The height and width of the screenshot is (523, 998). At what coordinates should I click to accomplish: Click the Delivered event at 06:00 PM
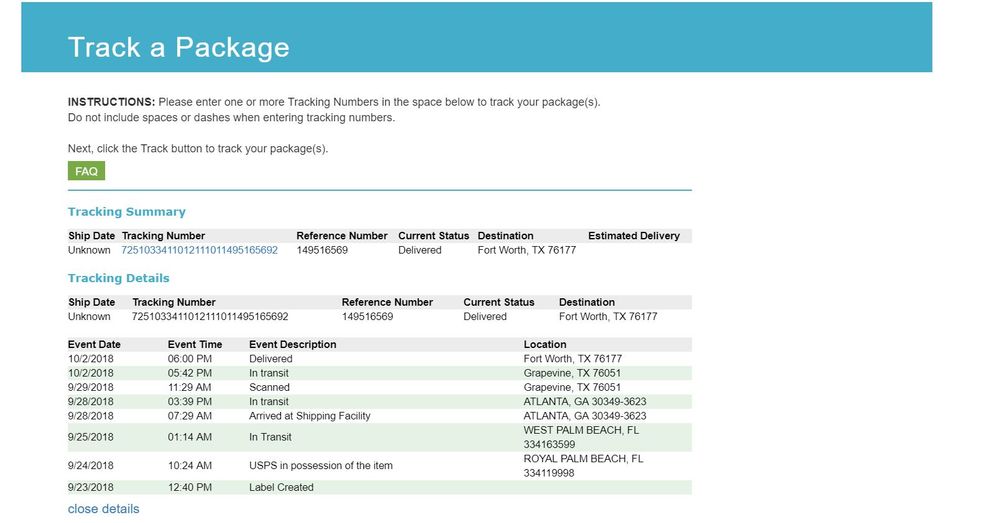[x=270, y=358]
